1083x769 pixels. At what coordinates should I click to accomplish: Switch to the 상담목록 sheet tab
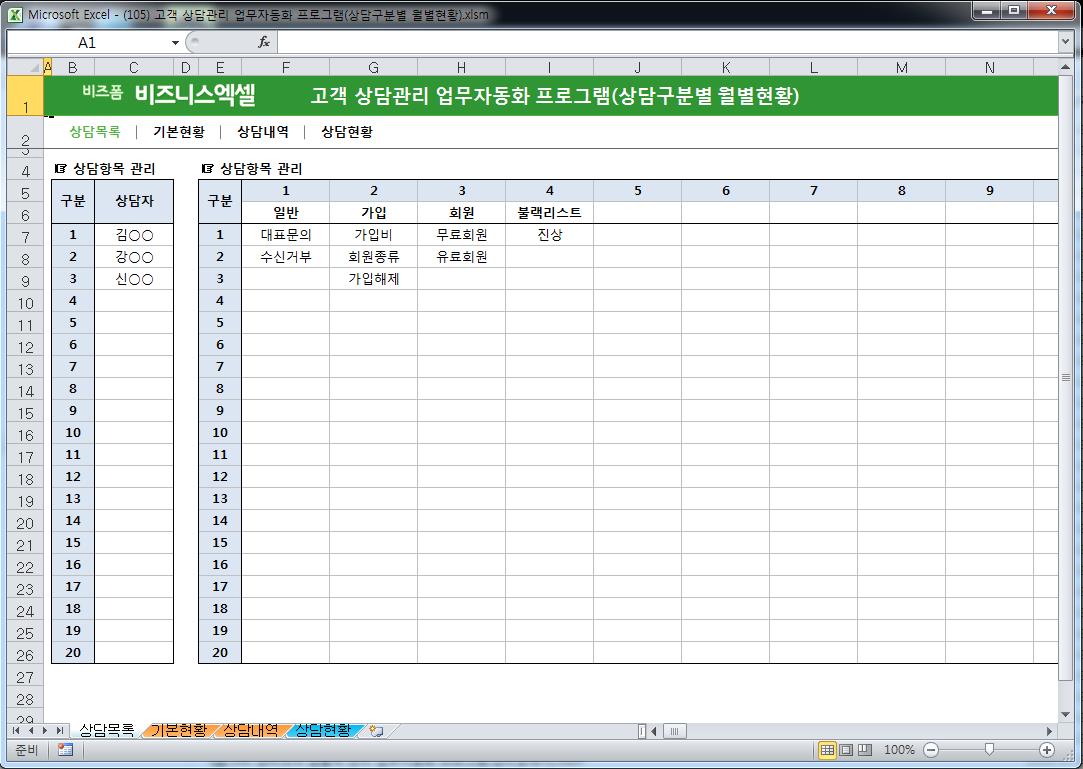pyautogui.click(x=106, y=730)
